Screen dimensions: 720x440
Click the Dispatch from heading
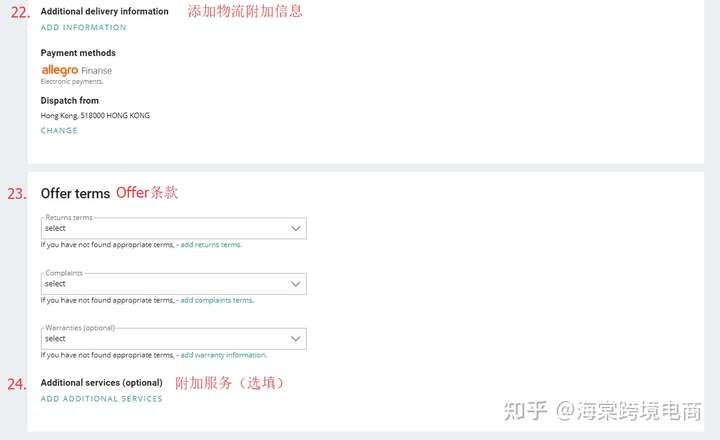(x=69, y=101)
